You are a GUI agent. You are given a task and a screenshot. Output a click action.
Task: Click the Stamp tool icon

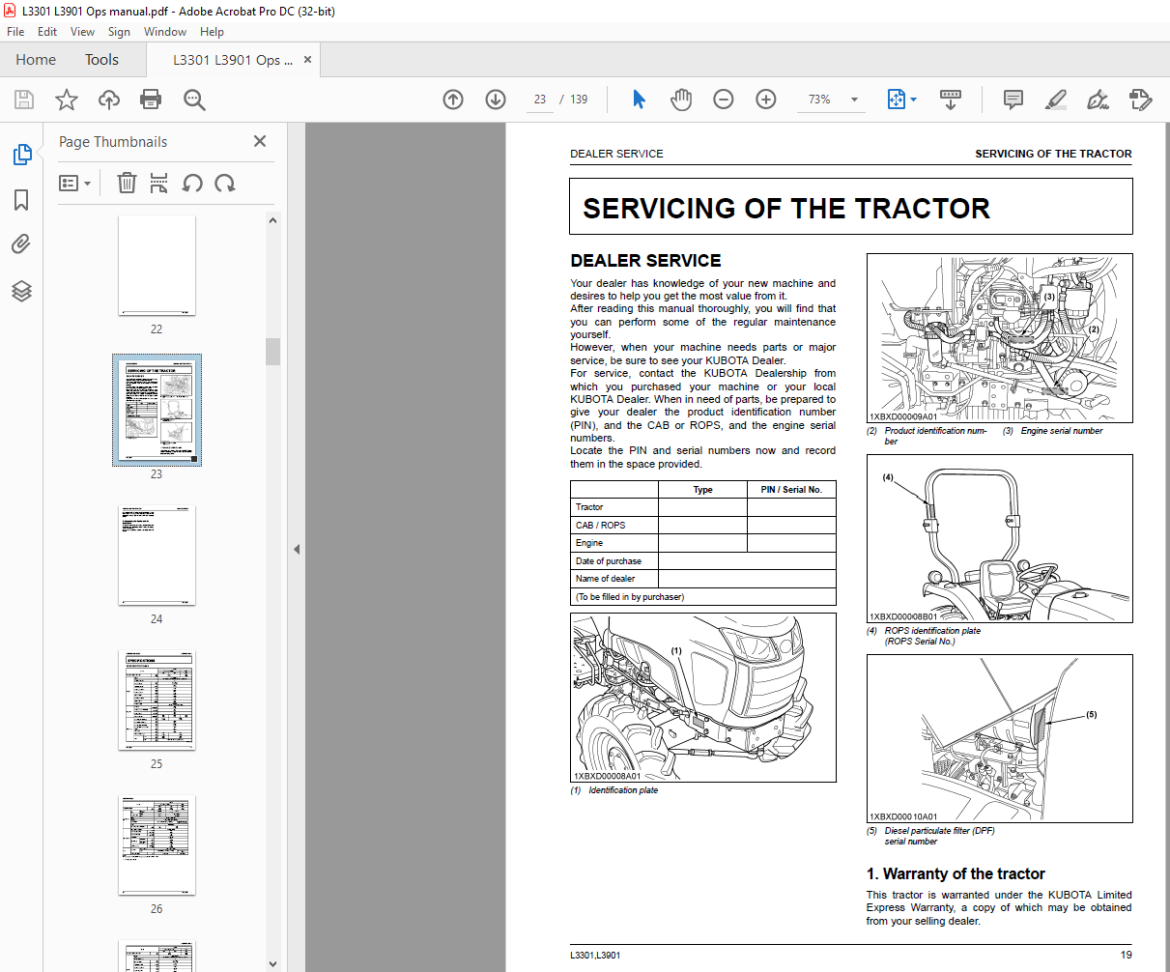pos(1140,99)
